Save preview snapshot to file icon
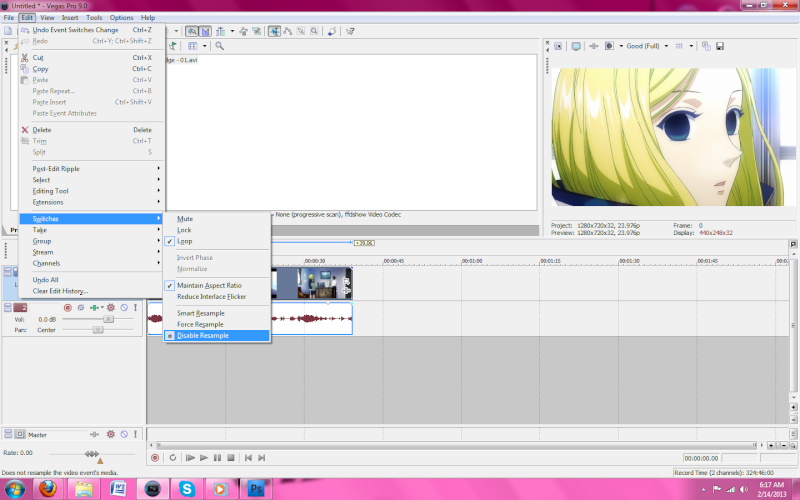The image size is (800, 500). click(x=720, y=46)
